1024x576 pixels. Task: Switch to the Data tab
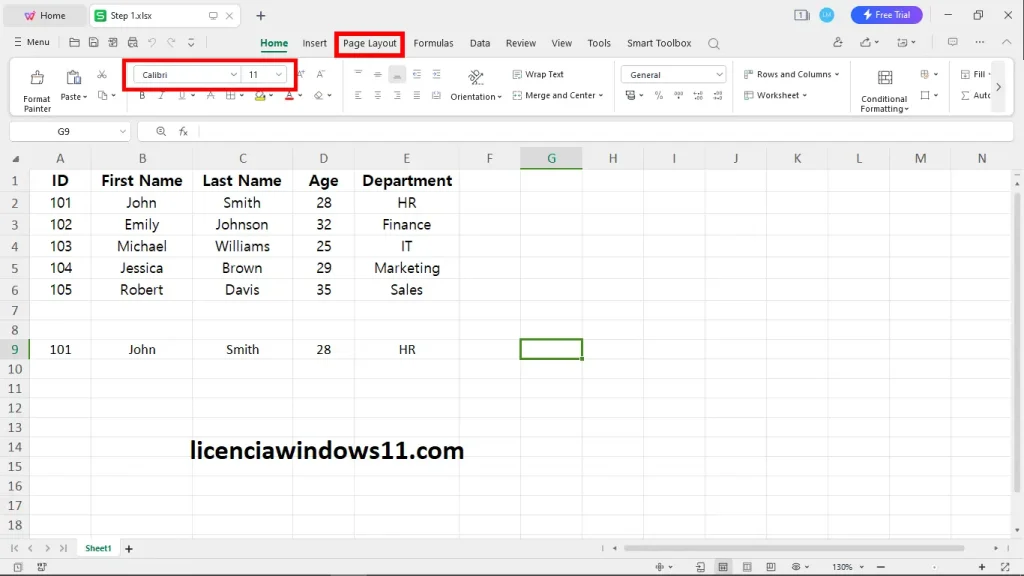click(x=479, y=43)
